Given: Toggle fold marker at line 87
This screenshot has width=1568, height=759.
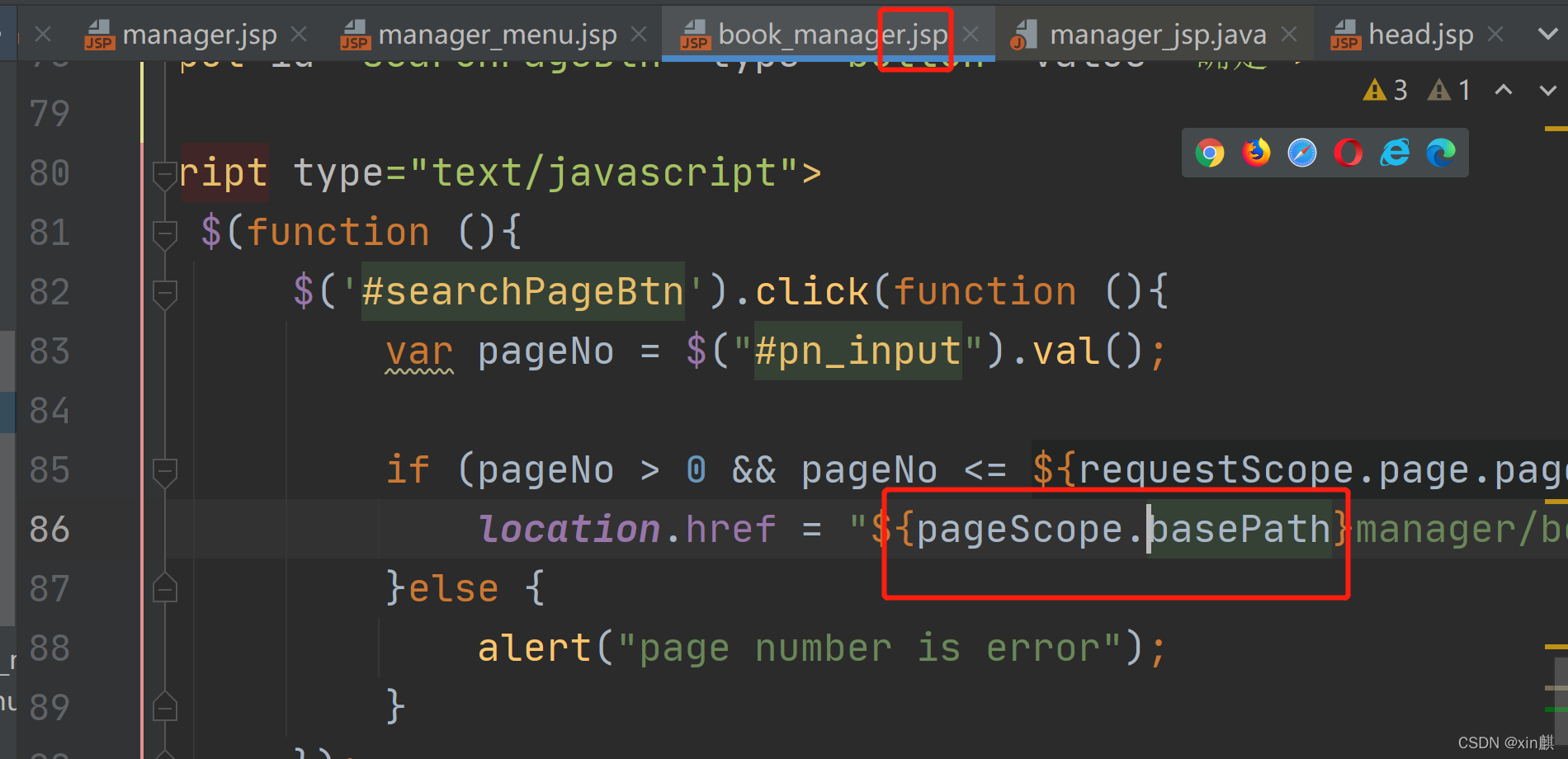Looking at the screenshot, I should coord(165,587).
